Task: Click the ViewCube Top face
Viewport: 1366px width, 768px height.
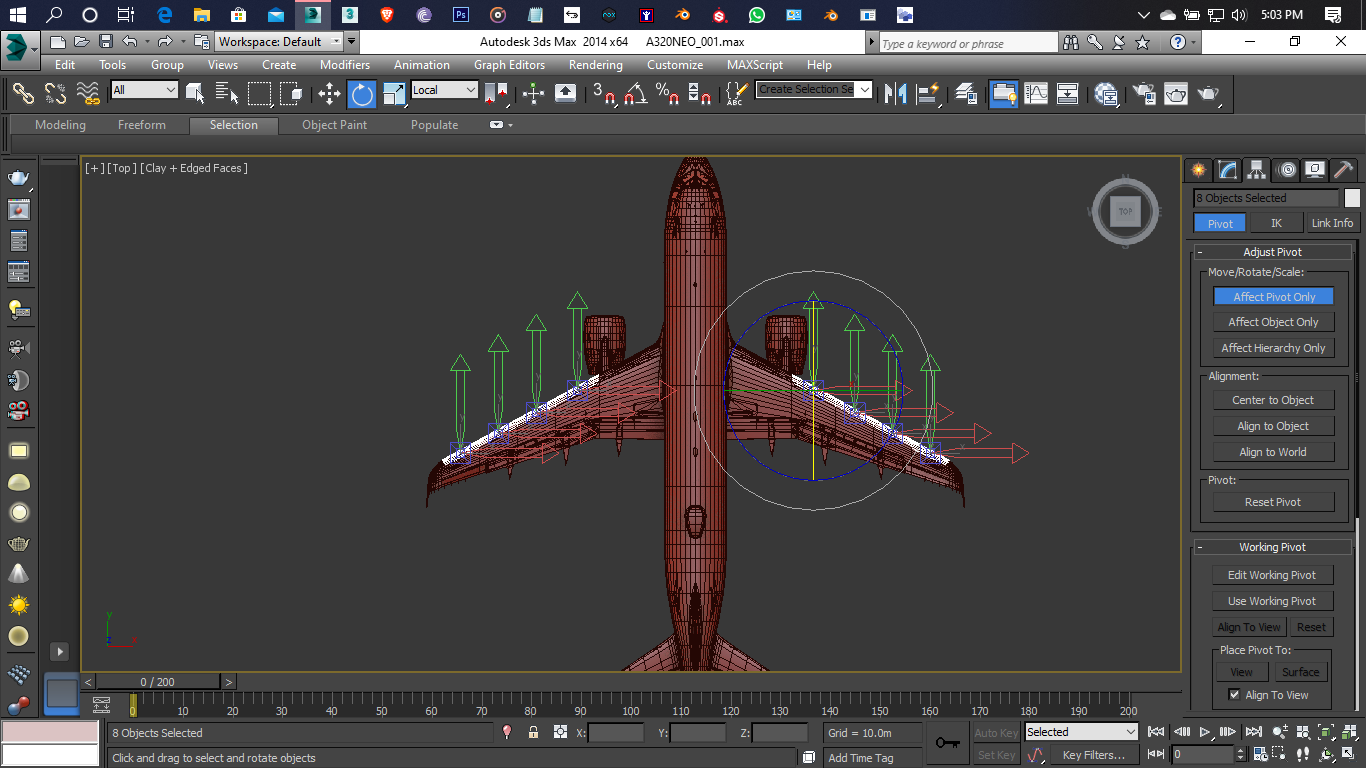Action: pyautogui.click(x=1125, y=211)
